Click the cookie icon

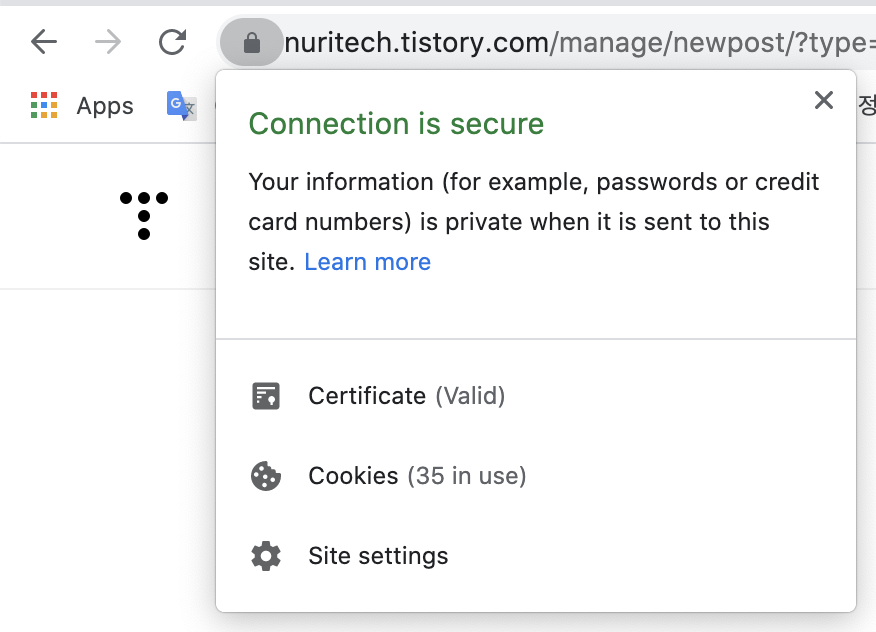pos(266,476)
